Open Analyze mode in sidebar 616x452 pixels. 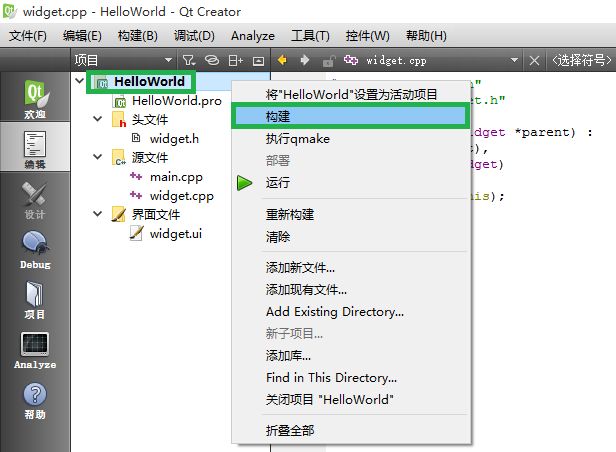coord(35,350)
